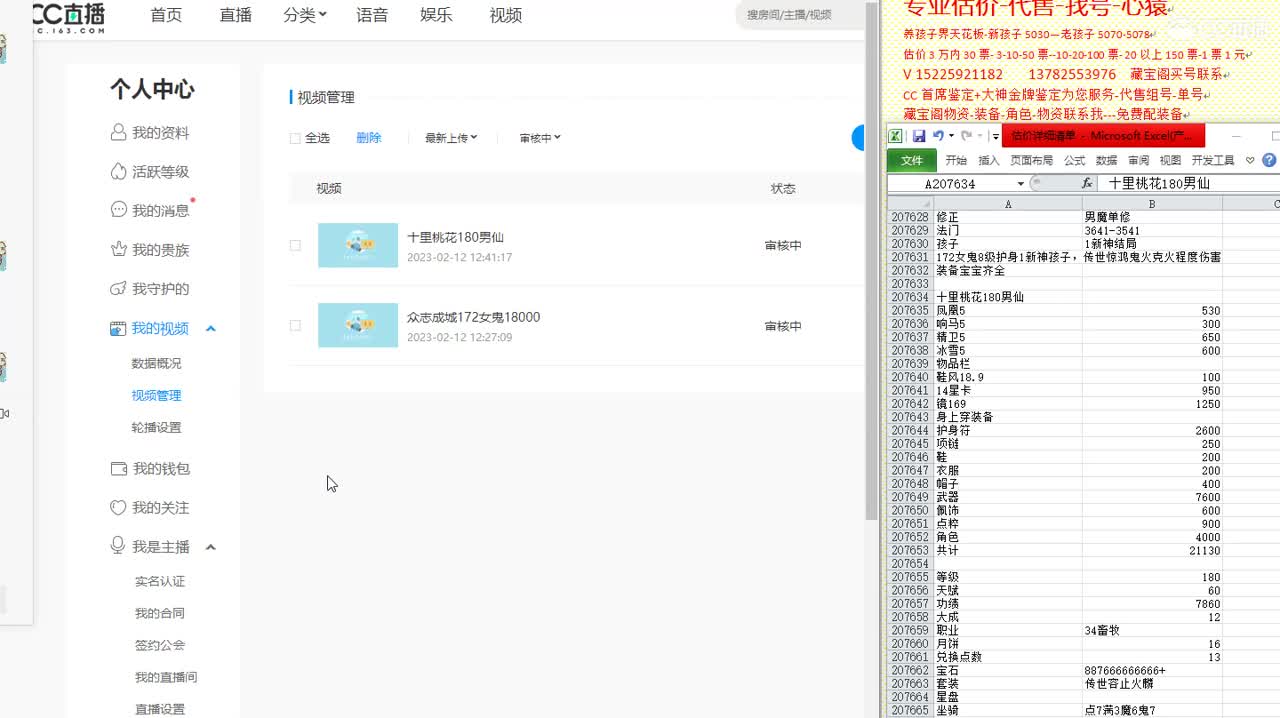Screen dimensions: 1280x718
Task: Switch to Excel 开发工具 ribbon tab
Action: tap(1213, 160)
